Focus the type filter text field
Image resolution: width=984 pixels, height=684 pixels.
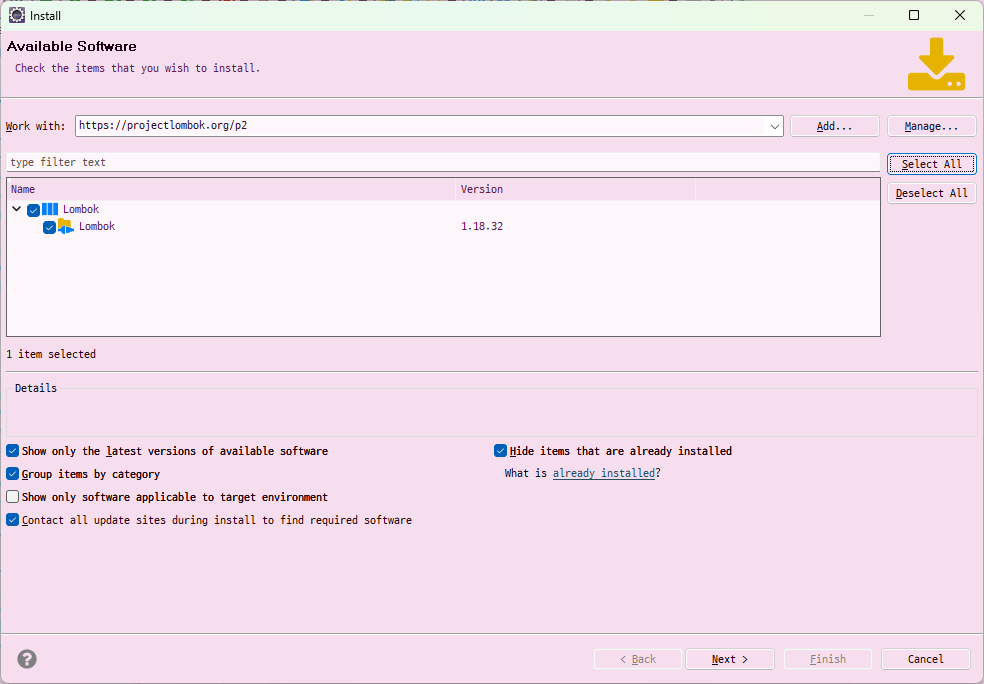(x=443, y=162)
